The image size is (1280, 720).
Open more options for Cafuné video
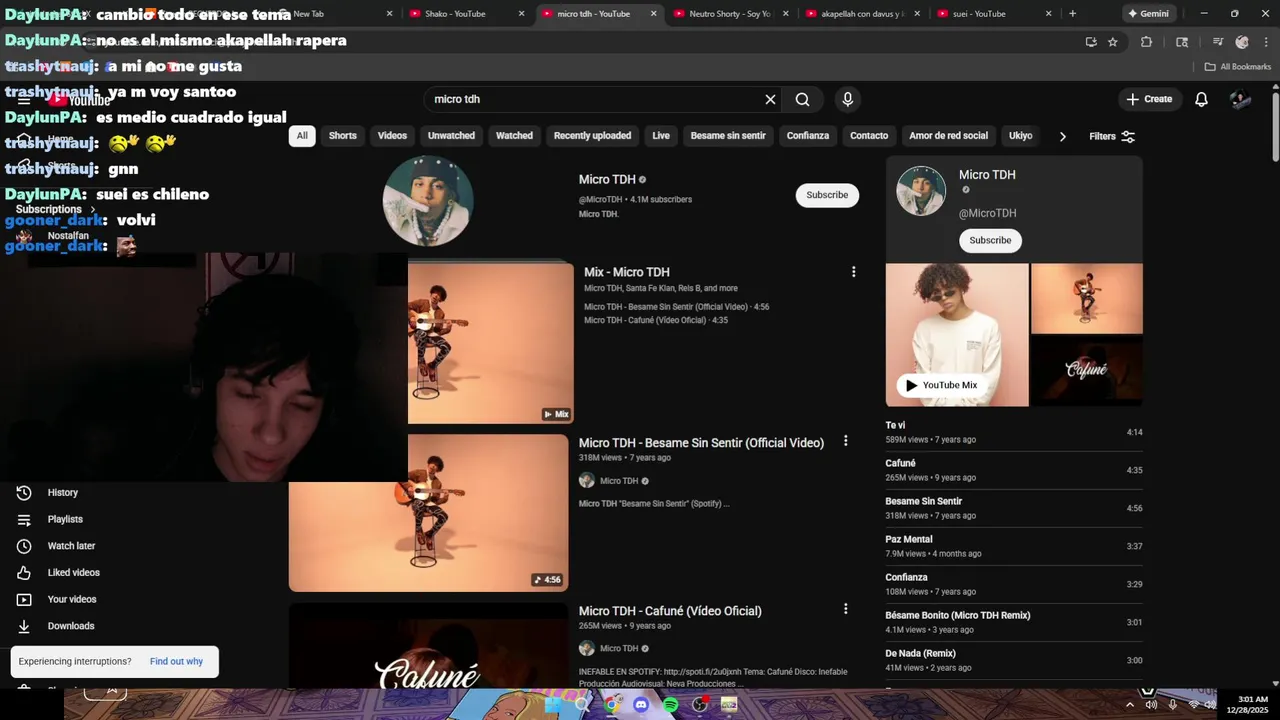click(x=845, y=609)
